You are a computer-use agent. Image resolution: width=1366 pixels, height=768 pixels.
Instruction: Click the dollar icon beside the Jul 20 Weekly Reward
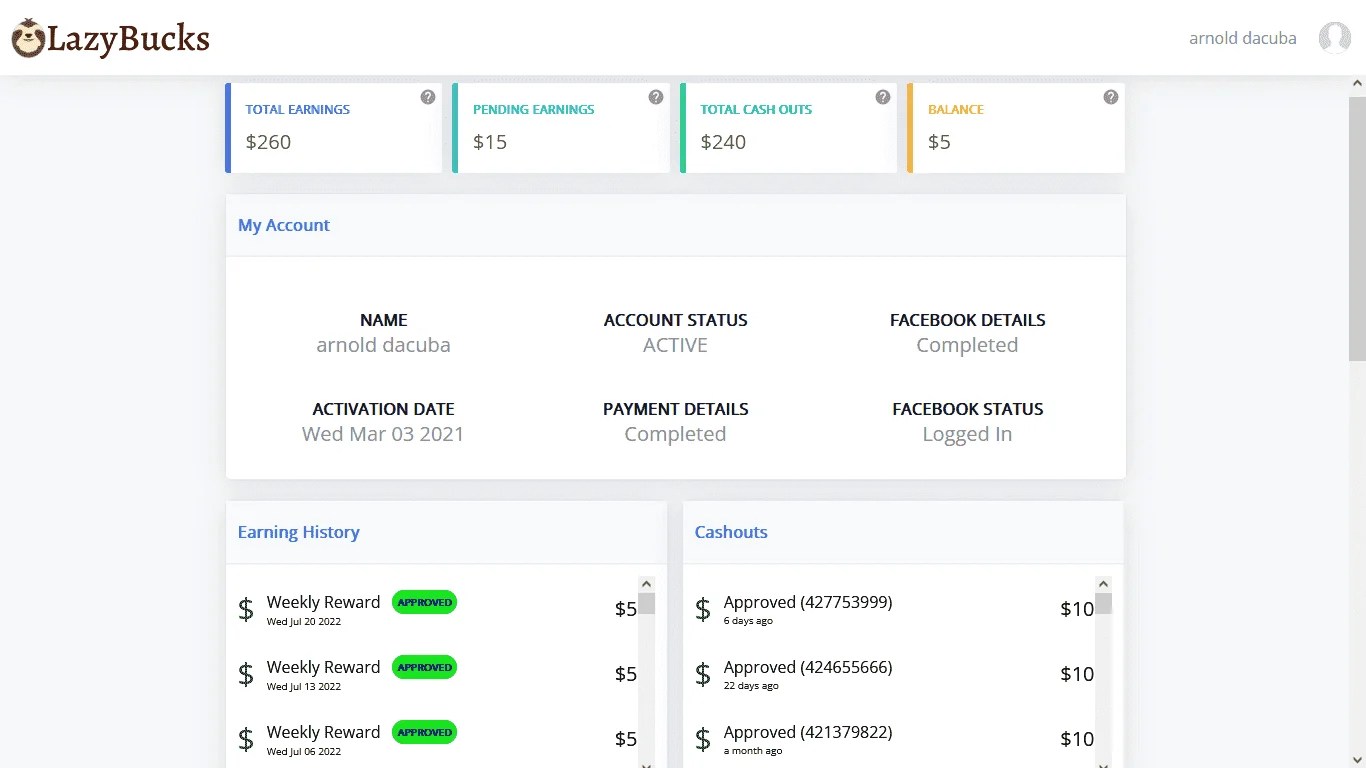coord(246,609)
